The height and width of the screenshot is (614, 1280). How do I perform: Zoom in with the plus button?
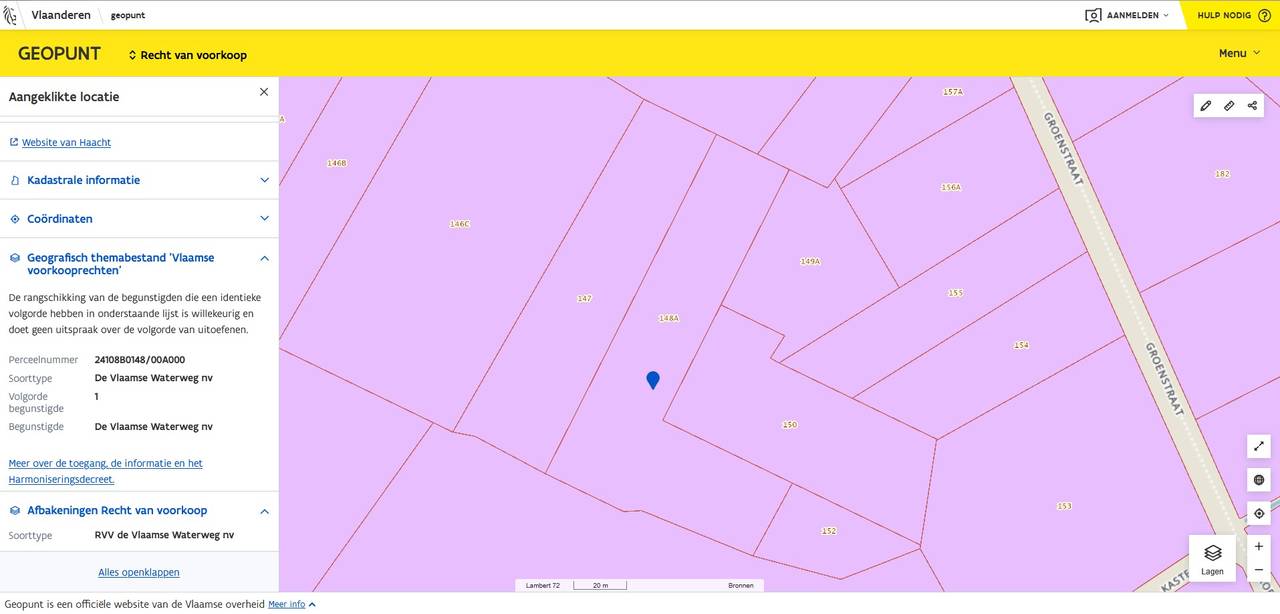1258,547
